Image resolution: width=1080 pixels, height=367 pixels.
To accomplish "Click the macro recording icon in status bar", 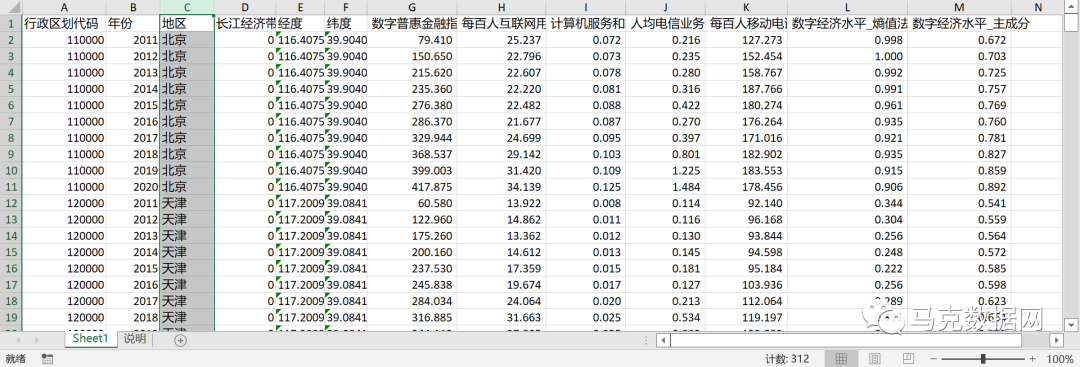I will [48, 359].
